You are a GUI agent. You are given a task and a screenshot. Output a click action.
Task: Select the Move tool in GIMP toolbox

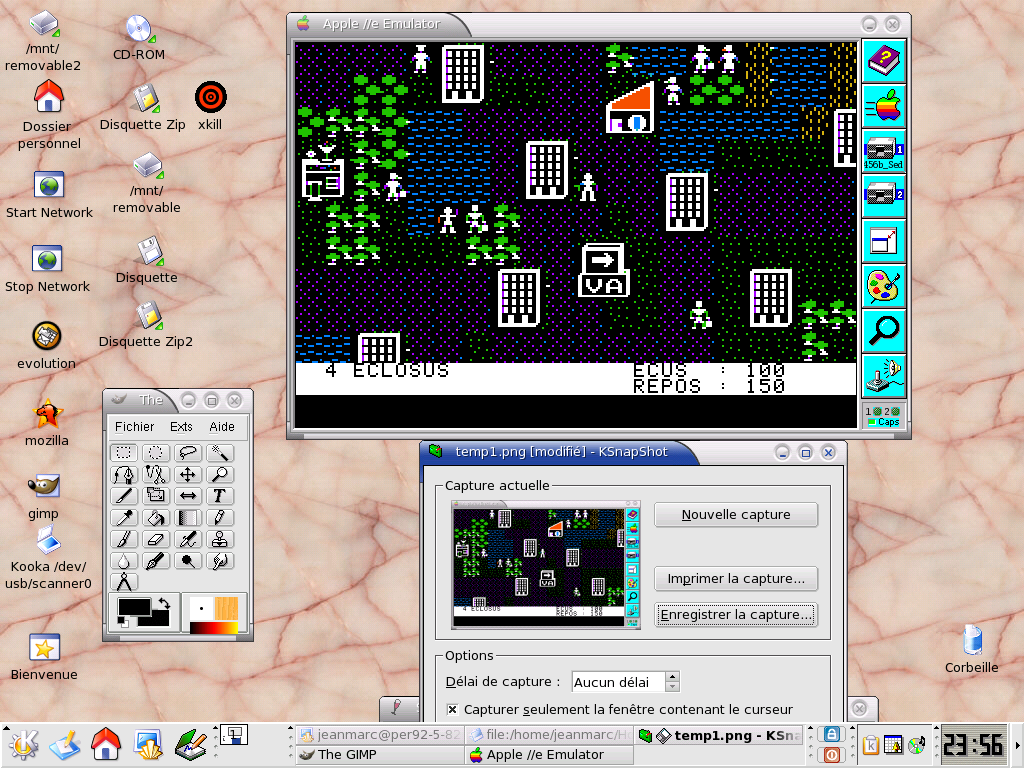187,474
